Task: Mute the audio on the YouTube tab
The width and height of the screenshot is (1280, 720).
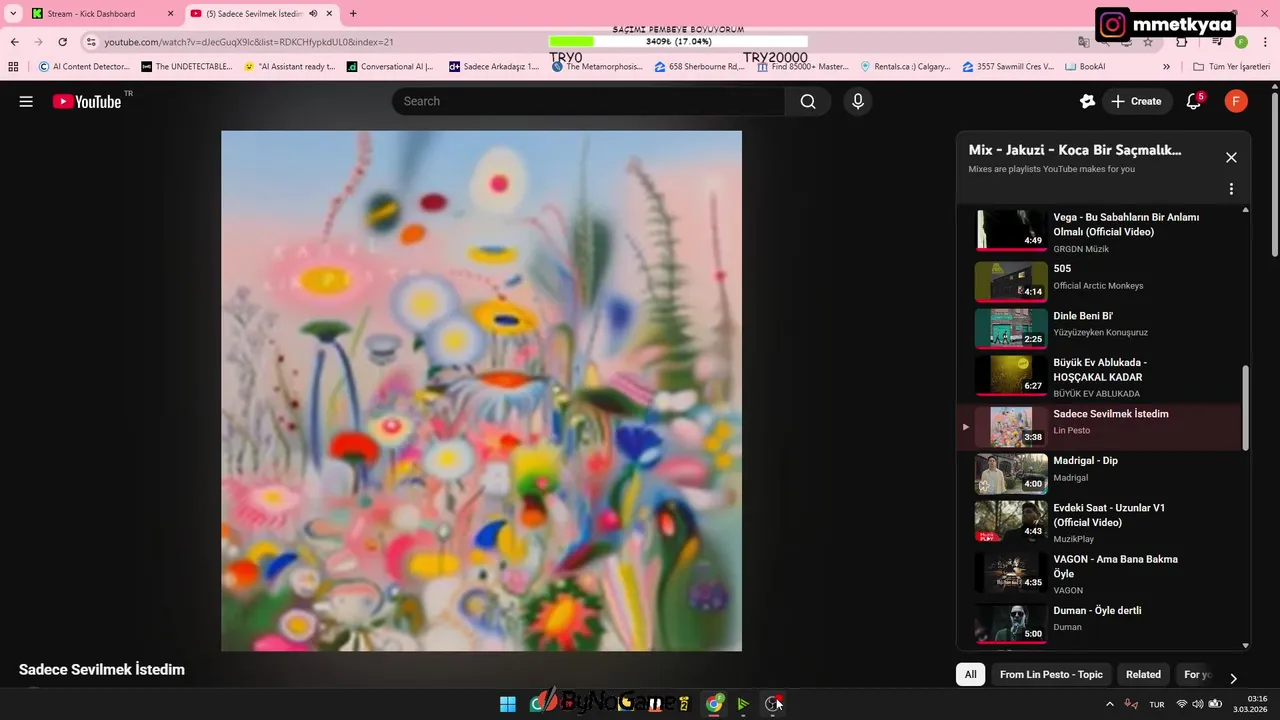Action: (313, 14)
